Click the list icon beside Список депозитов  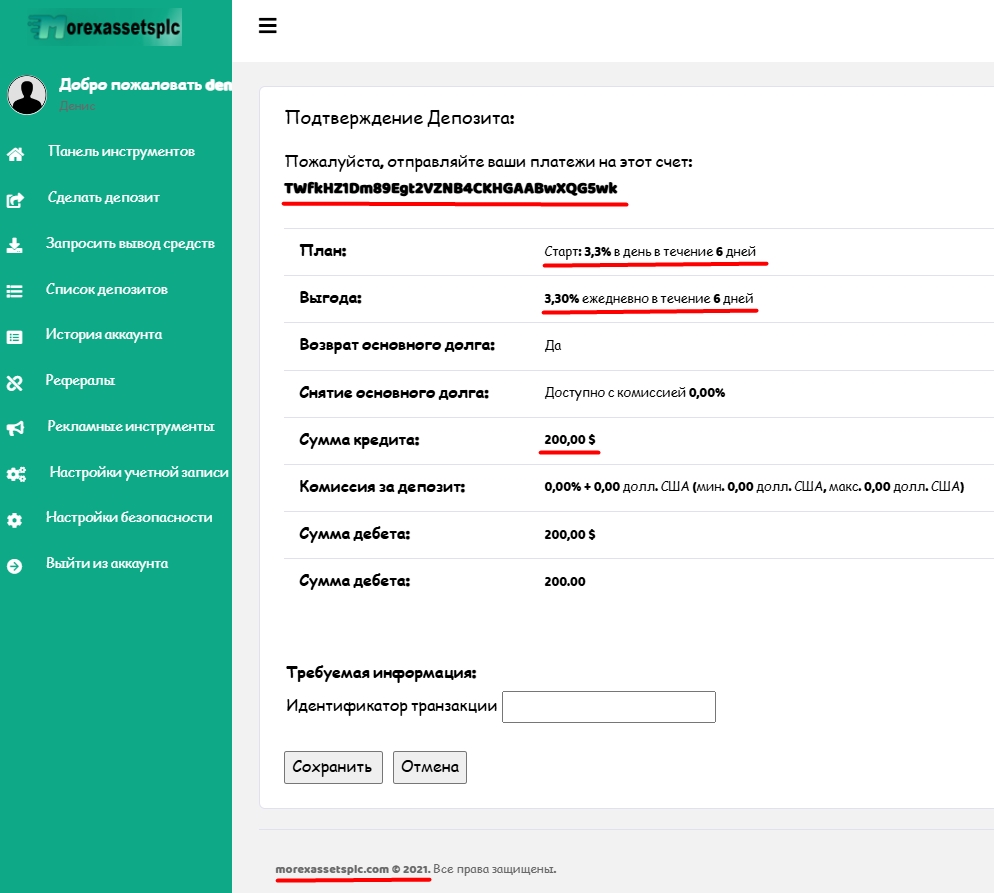click(15, 291)
